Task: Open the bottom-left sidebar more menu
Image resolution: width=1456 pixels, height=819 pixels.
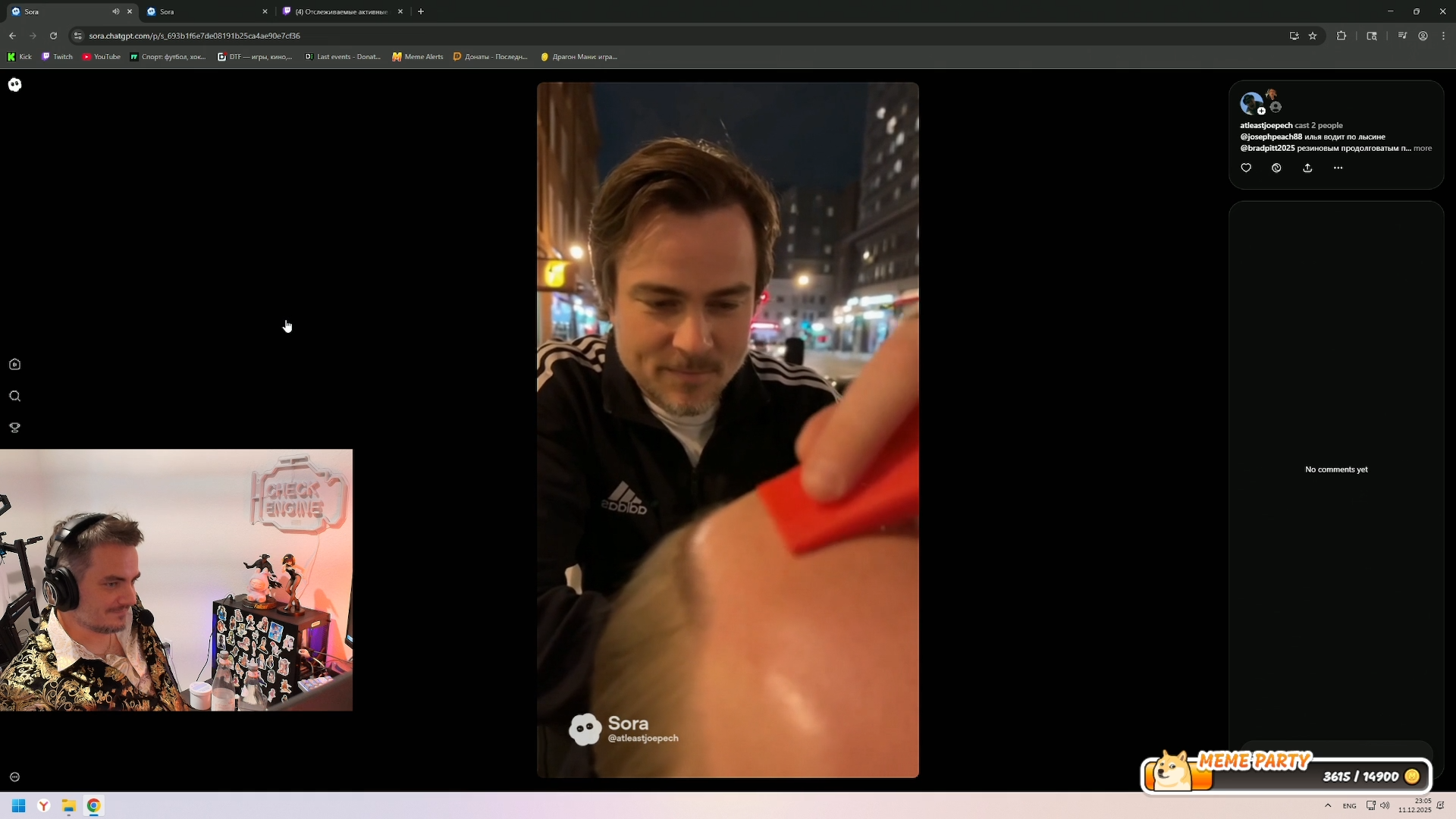Action: [15, 777]
